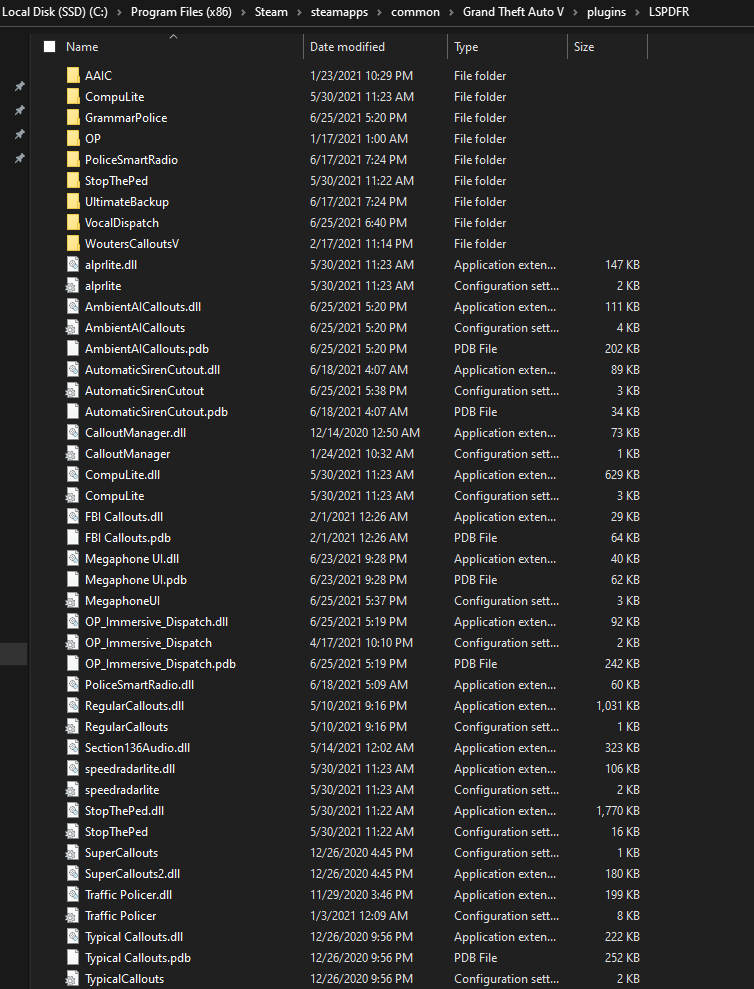This screenshot has width=754, height=989.
Task: Select the AutomaticSirenCutout.dll file icon
Action: (x=73, y=370)
